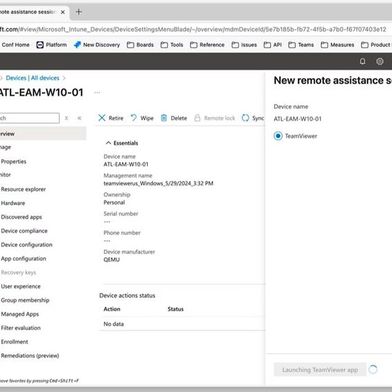Open the Boards bookmarks folder
Screen dimensions: 392x392
(x=140, y=45)
